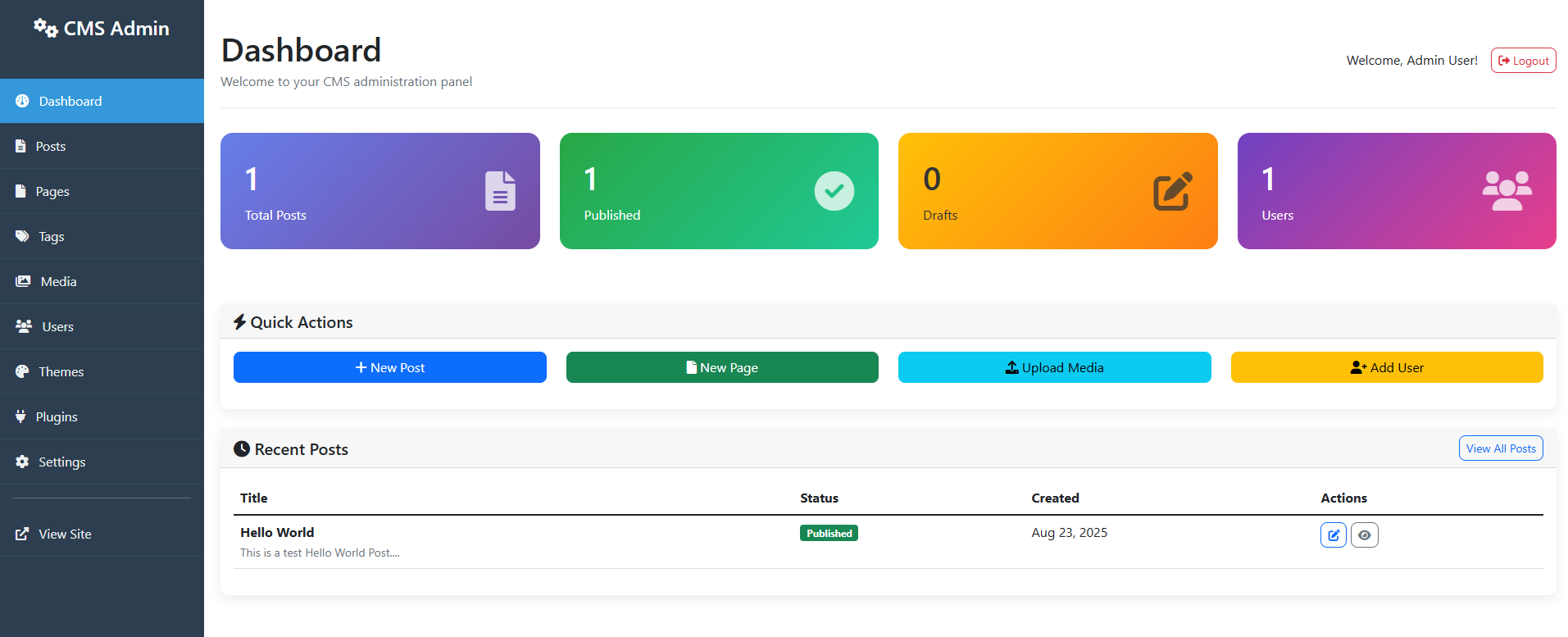Click the pencil-square icon on Drafts card

click(1172, 192)
